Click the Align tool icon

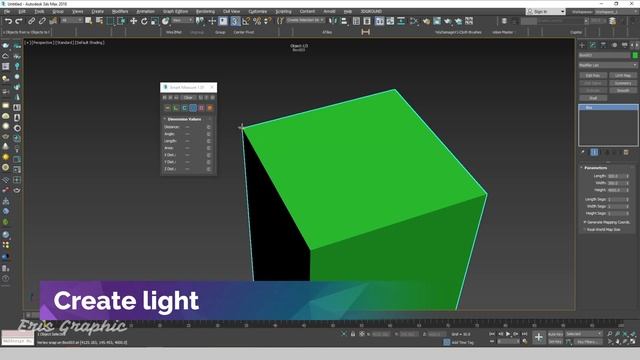coord(344,21)
